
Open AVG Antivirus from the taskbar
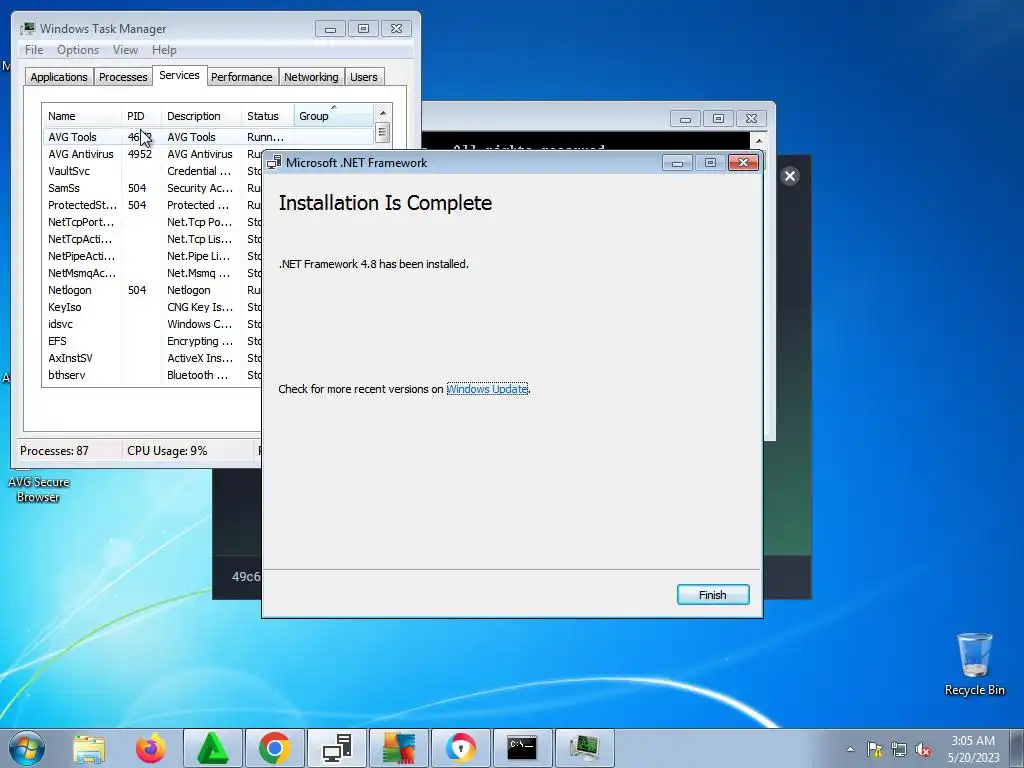click(x=399, y=748)
